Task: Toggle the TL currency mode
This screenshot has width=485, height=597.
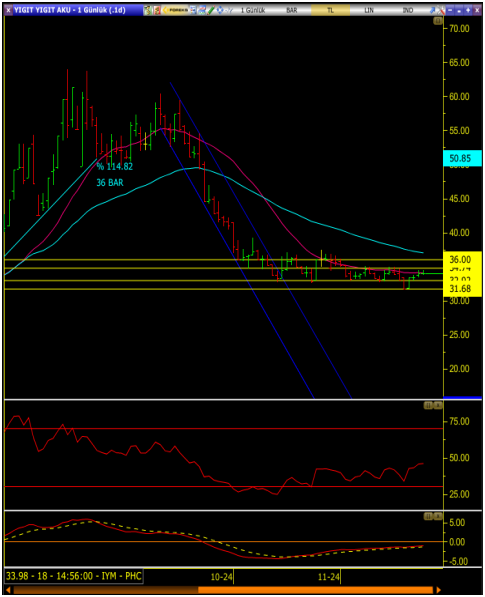Action: (330, 10)
